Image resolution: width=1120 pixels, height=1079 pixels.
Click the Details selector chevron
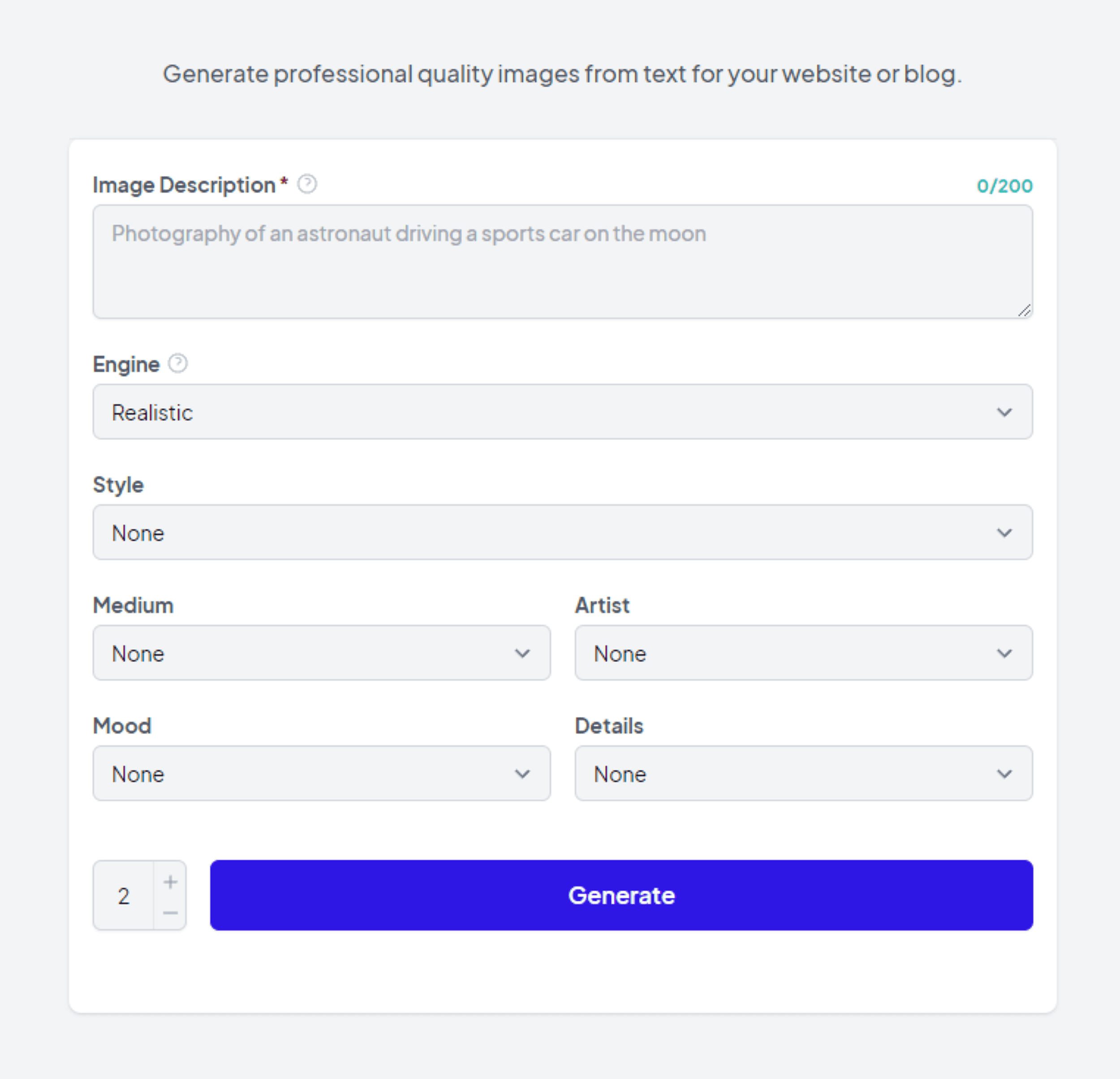coord(1006,774)
